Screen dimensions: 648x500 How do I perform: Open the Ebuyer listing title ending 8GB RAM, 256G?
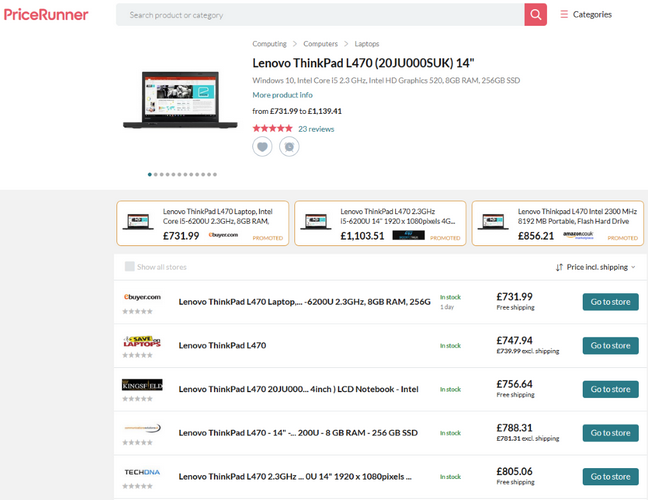(x=305, y=302)
